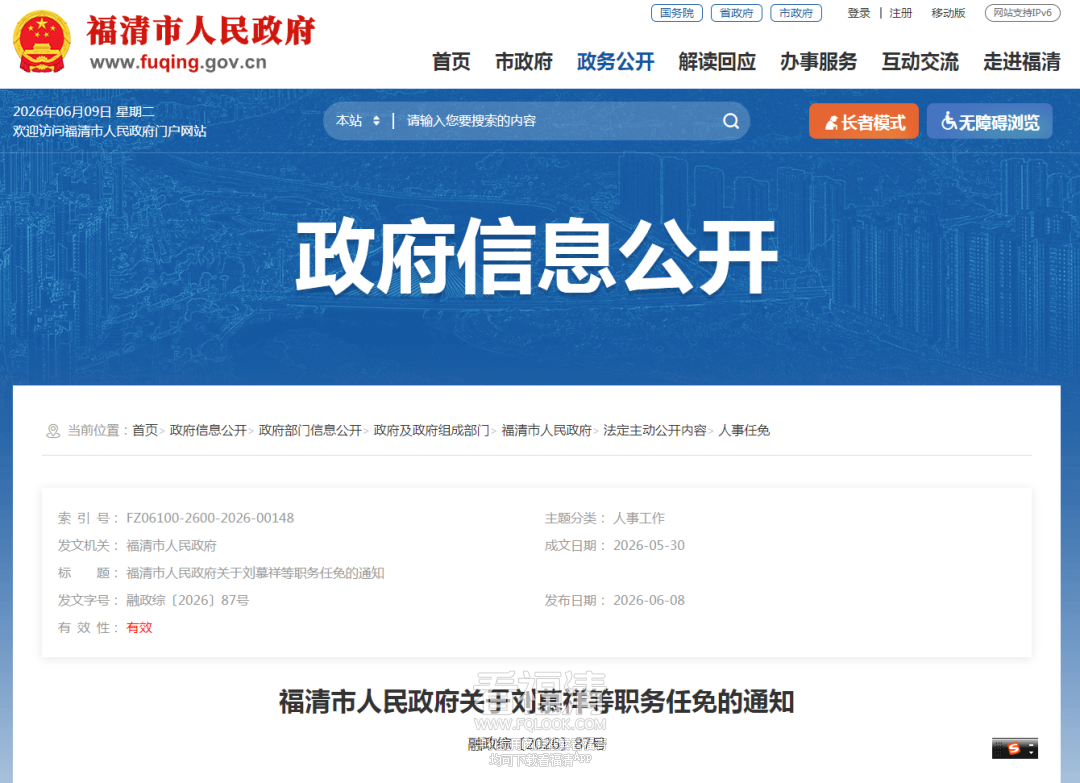The image size is (1080, 783).
Task: Open the 移动版 mobile version link
Action: coord(948,13)
